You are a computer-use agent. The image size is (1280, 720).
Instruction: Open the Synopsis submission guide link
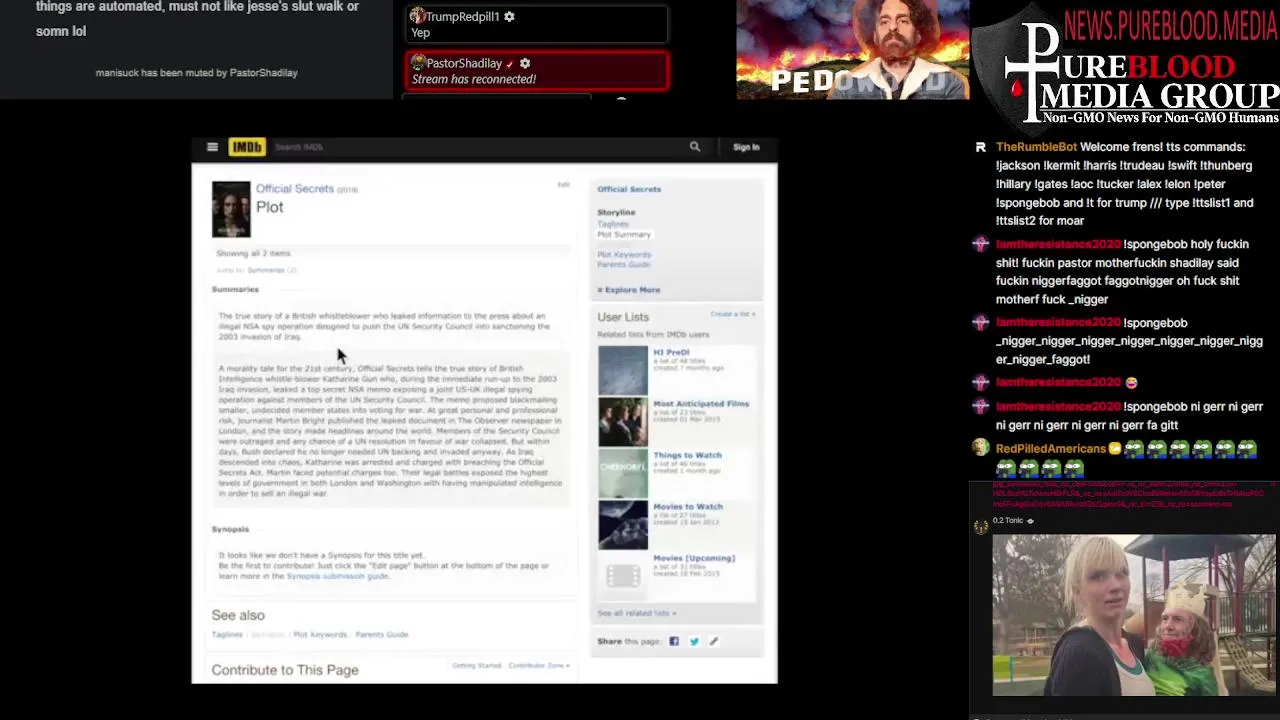[337, 576]
